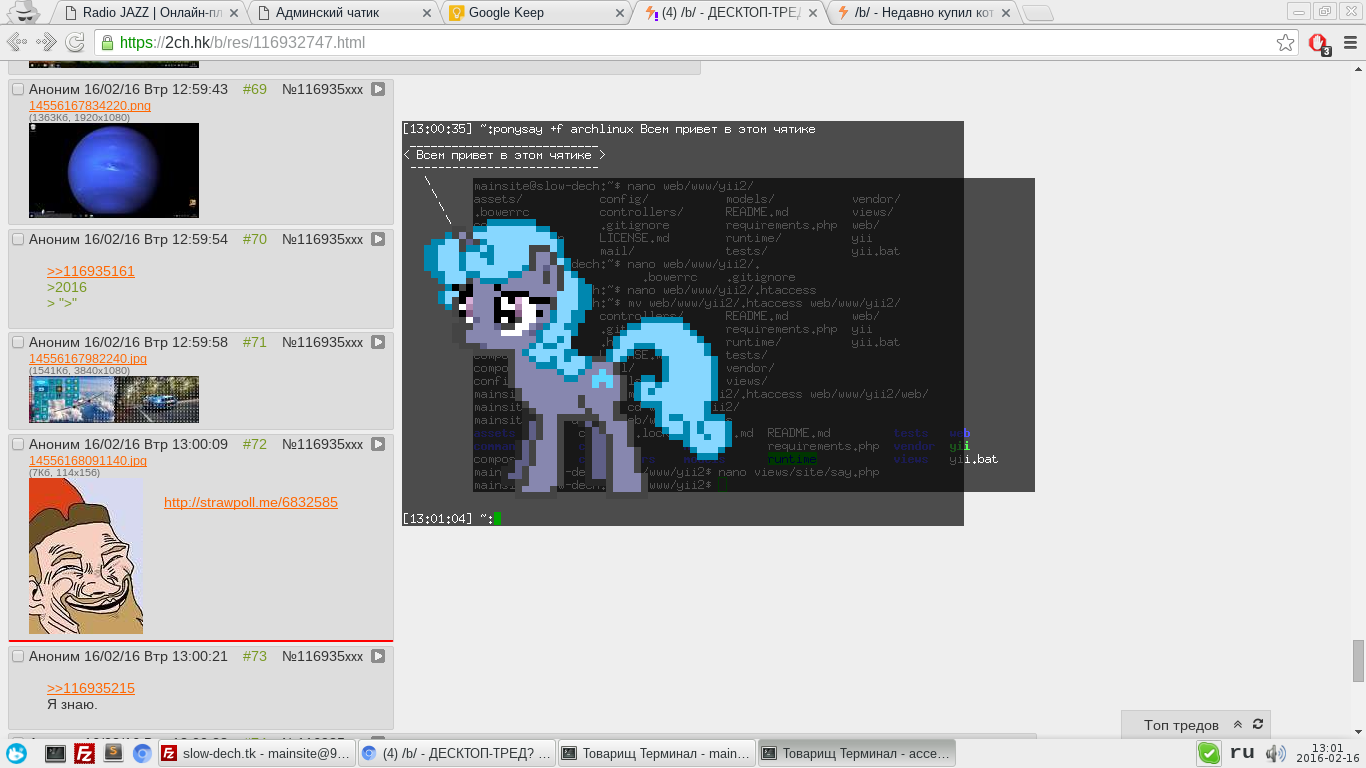Open post menu arrow on post #73

[378, 656]
